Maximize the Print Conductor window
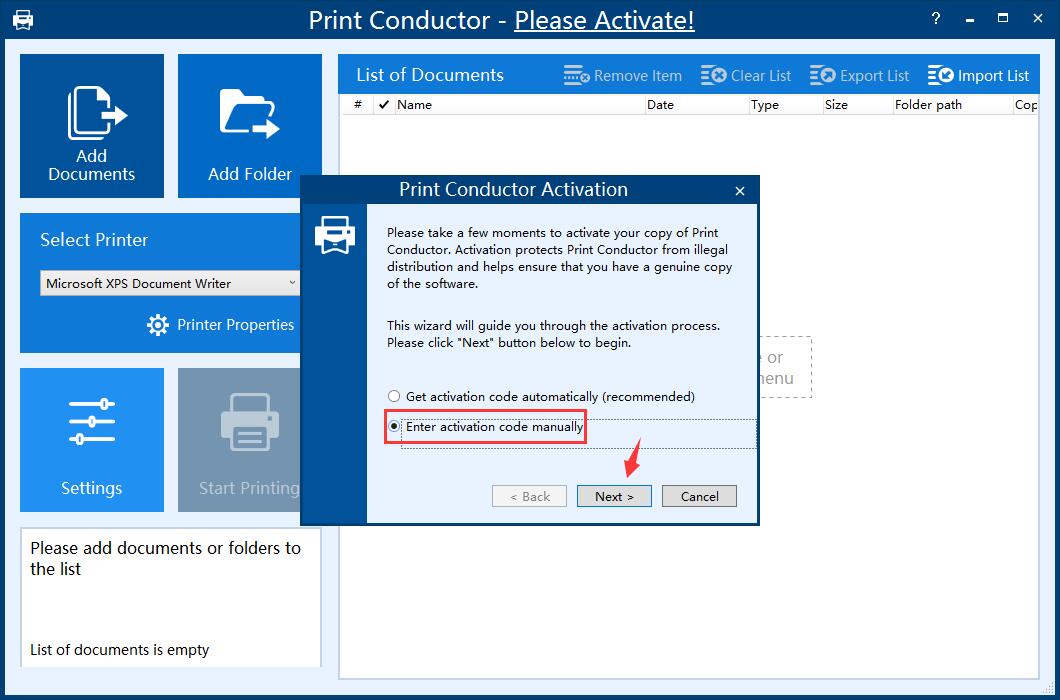This screenshot has width=1060, height=700. pyautogui.click(x=1003, y=19)
